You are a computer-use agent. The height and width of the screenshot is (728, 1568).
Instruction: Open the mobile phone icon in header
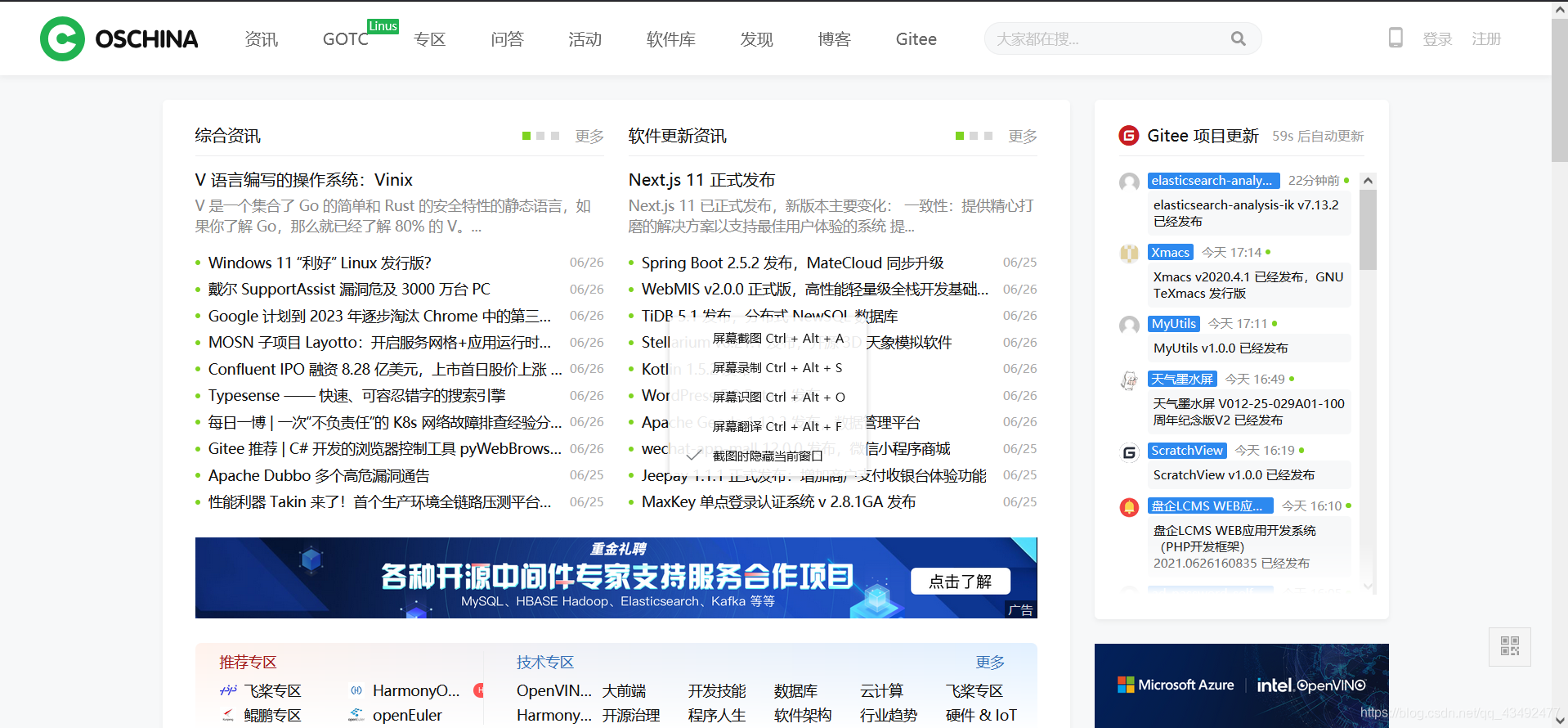coord(1396,38)
